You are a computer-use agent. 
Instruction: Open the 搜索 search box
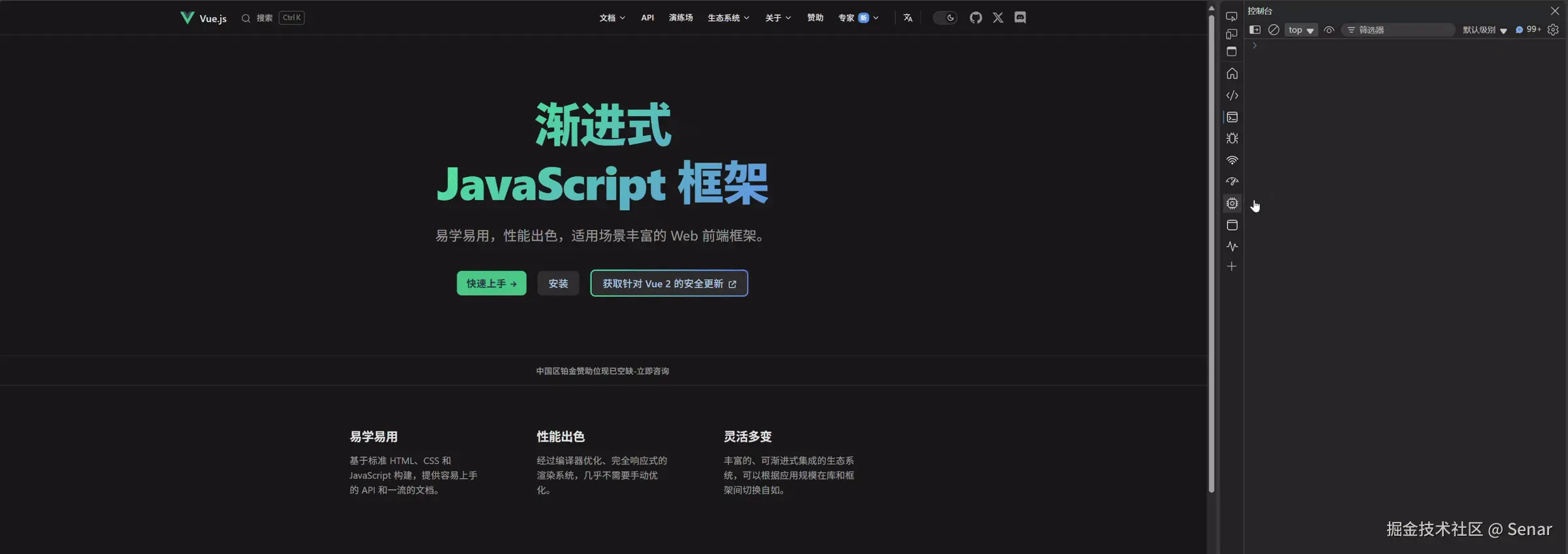[272, 18]
